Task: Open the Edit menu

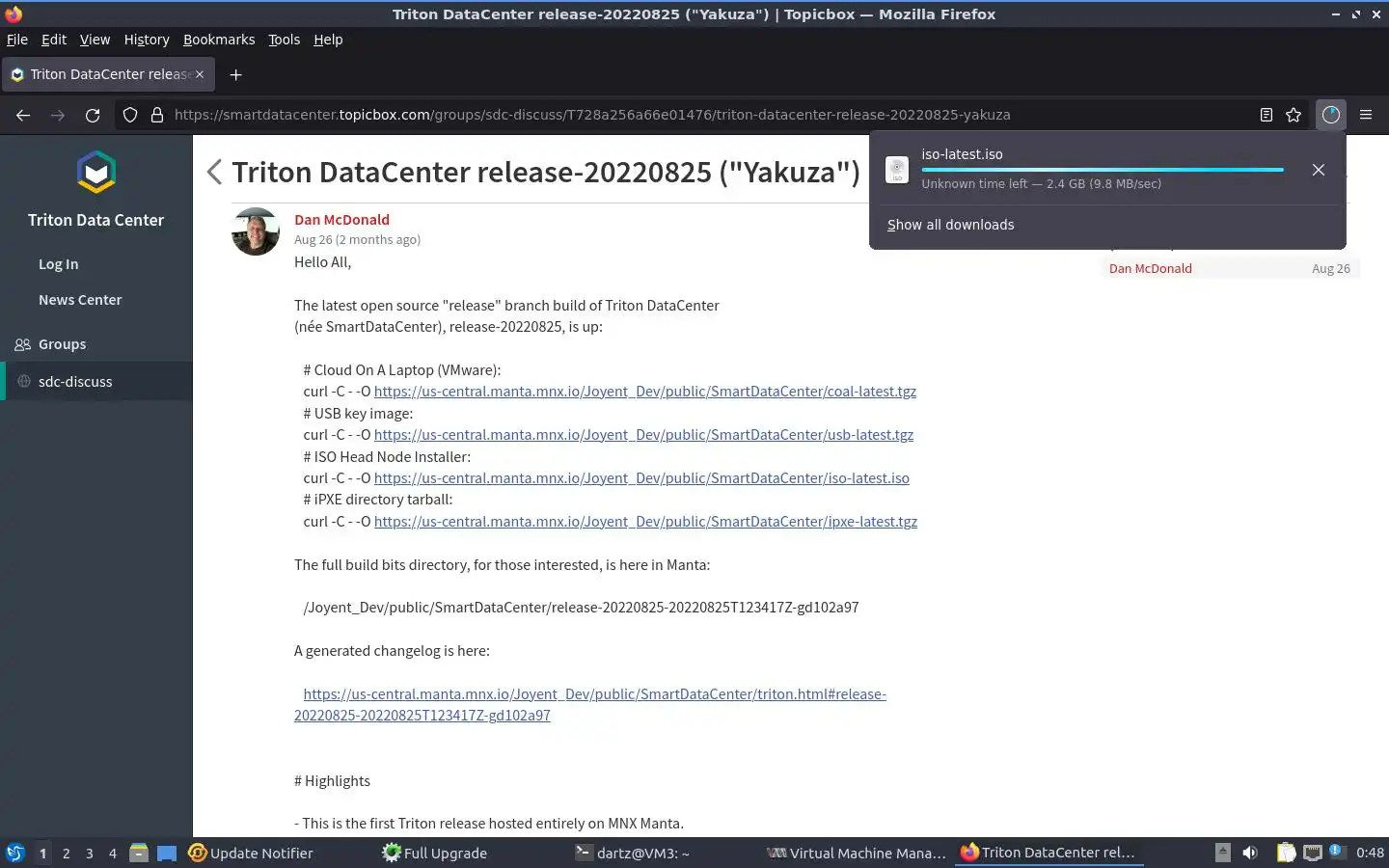Action: coord(54,40)
